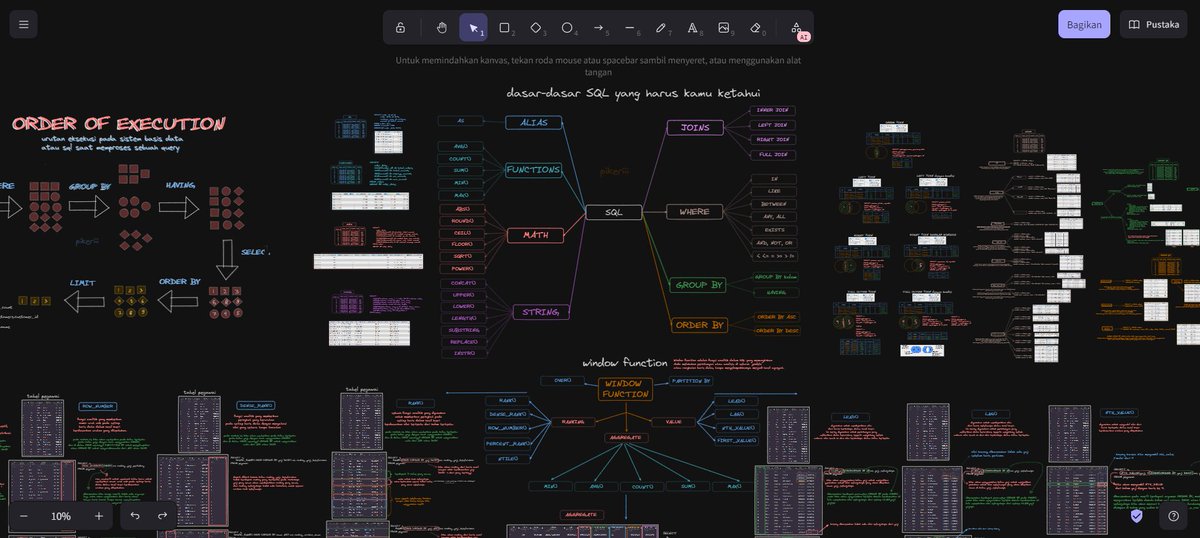Viewport: 1200px width, 538px height.
Task: Select the Hand panning tool
Action: 442,27
